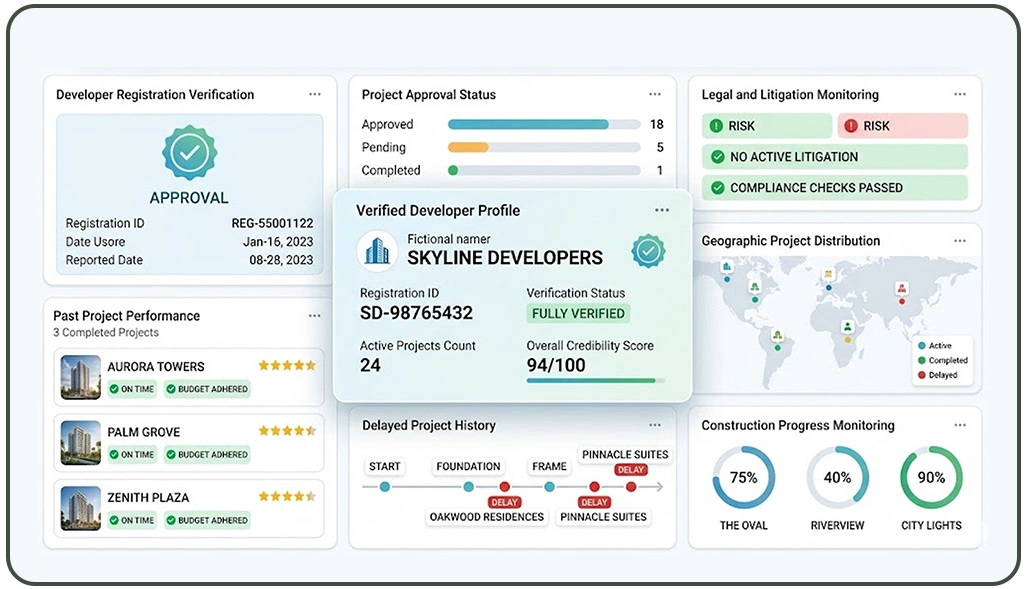The height and width of the screenshot is (589, 1026).
Task: Click the green RISK info icon
Action: pyautogui.click(x=716, y=126)
